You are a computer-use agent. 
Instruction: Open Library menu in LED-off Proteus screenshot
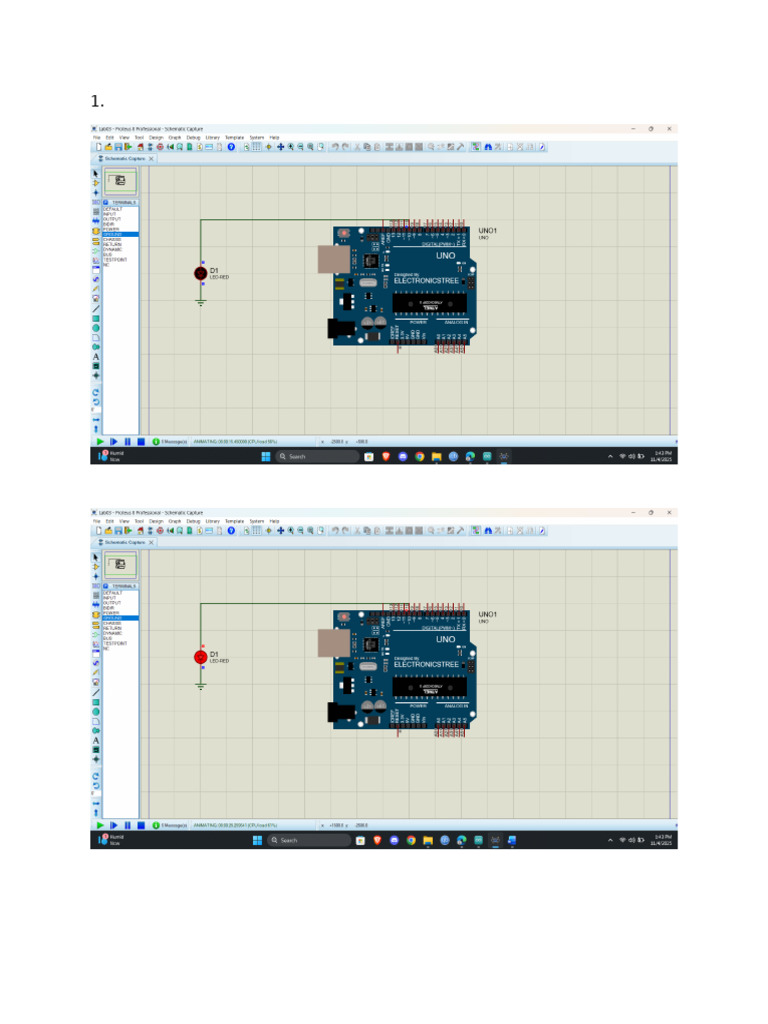[213, 137]
